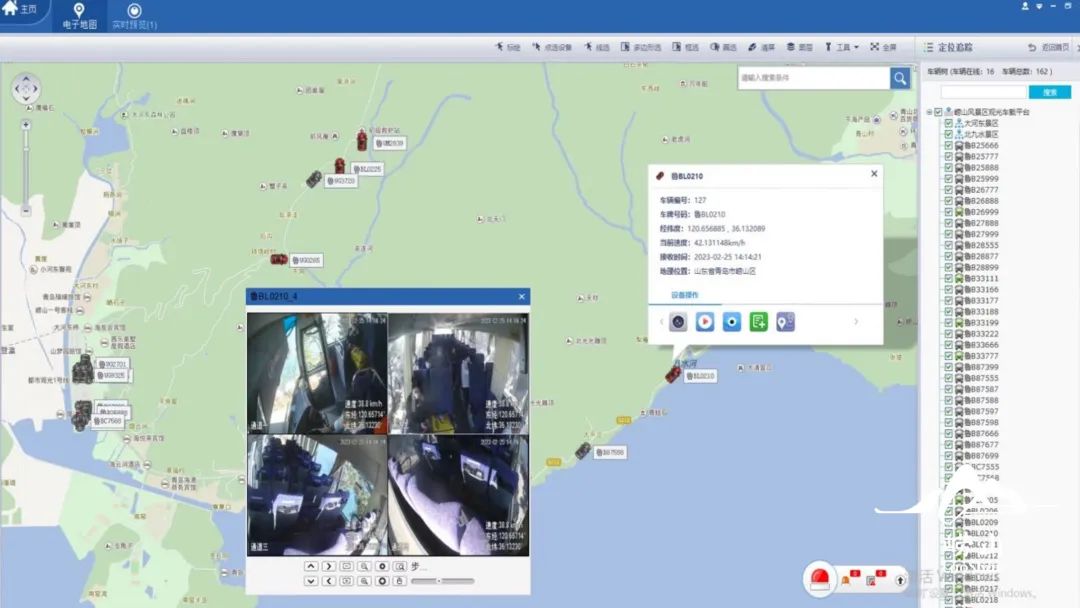The height and width of the screenshot is (608, 1080).
Task: Click the green document-add icon in popup
Action: [x=759, y=322]
